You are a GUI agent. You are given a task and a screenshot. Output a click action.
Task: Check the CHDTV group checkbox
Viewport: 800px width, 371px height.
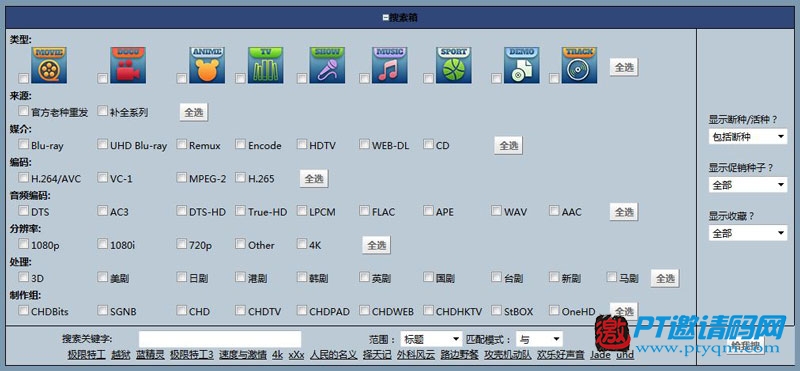(x=240, y=310)
